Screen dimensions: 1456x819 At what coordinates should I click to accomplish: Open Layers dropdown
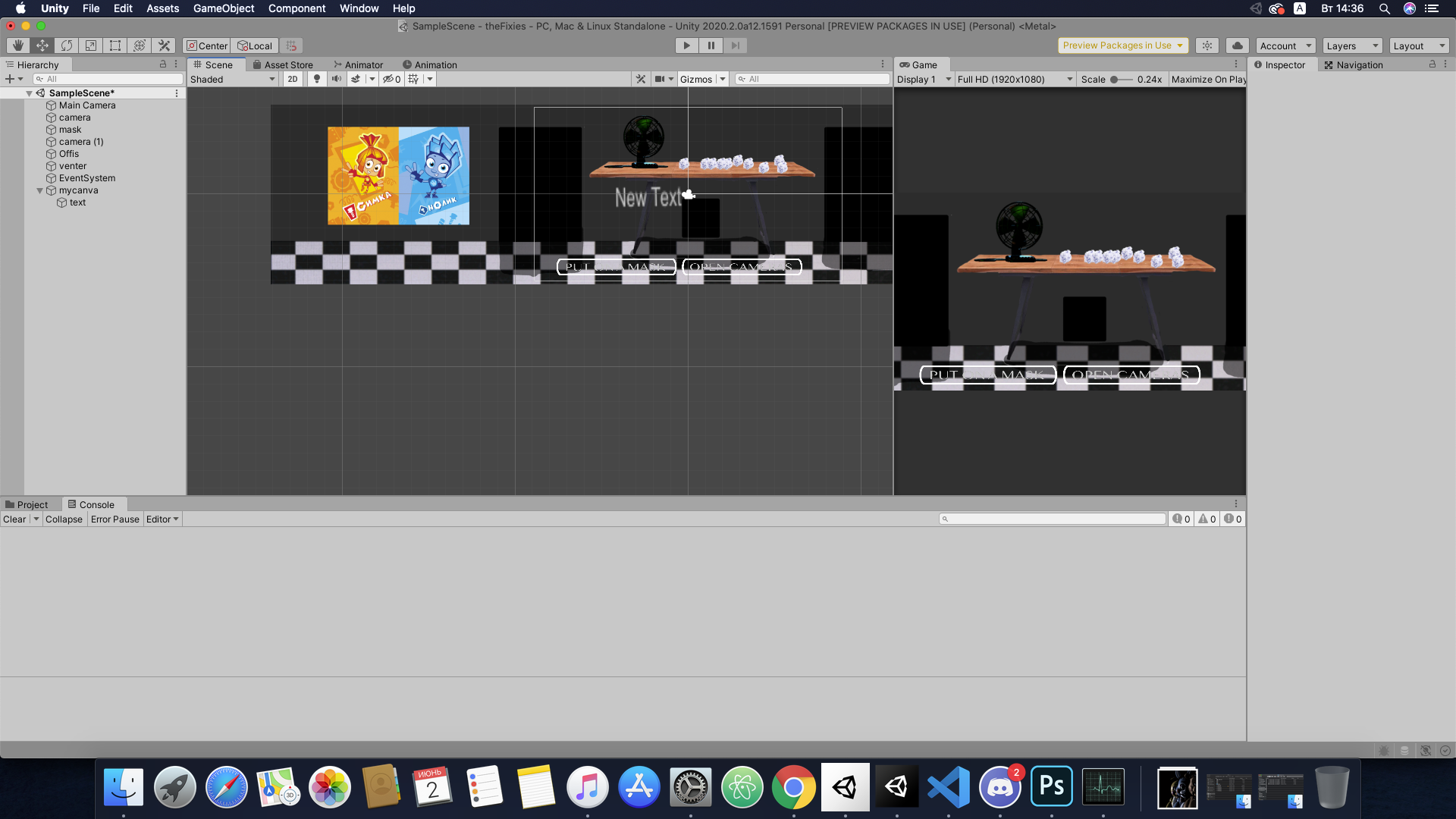(x=1352, y=45)
